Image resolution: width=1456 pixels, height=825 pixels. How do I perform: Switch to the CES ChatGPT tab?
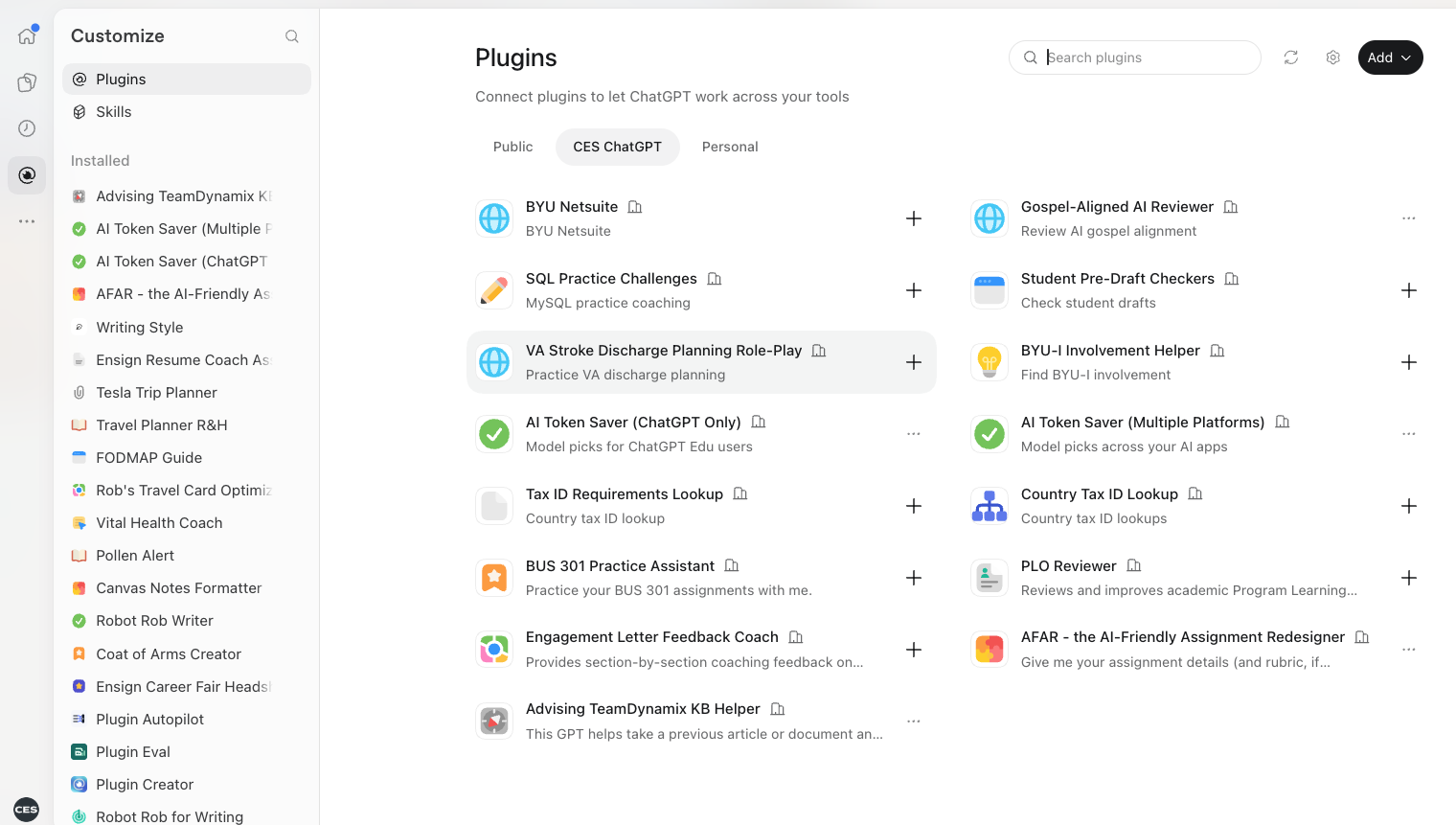618,147
